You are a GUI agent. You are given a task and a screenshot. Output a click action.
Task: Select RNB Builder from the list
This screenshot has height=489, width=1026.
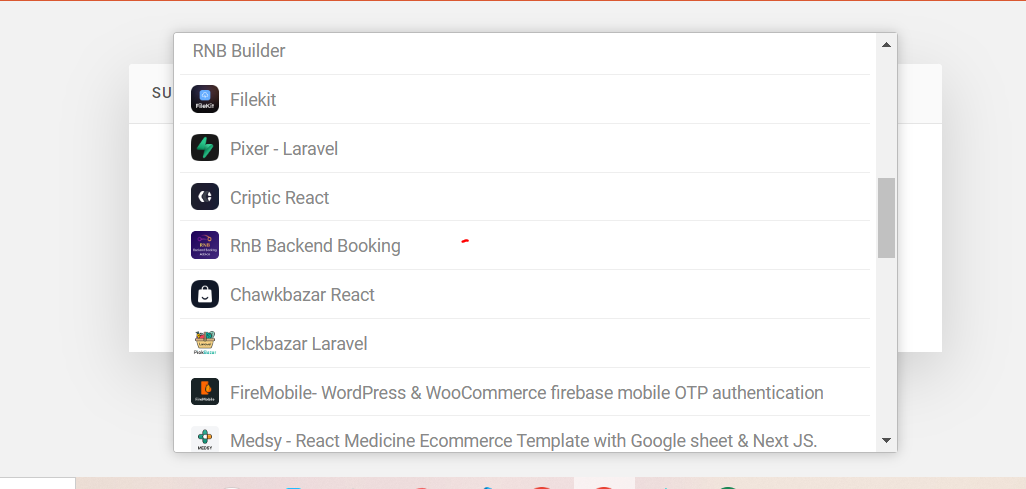click(x=525, y=50)
